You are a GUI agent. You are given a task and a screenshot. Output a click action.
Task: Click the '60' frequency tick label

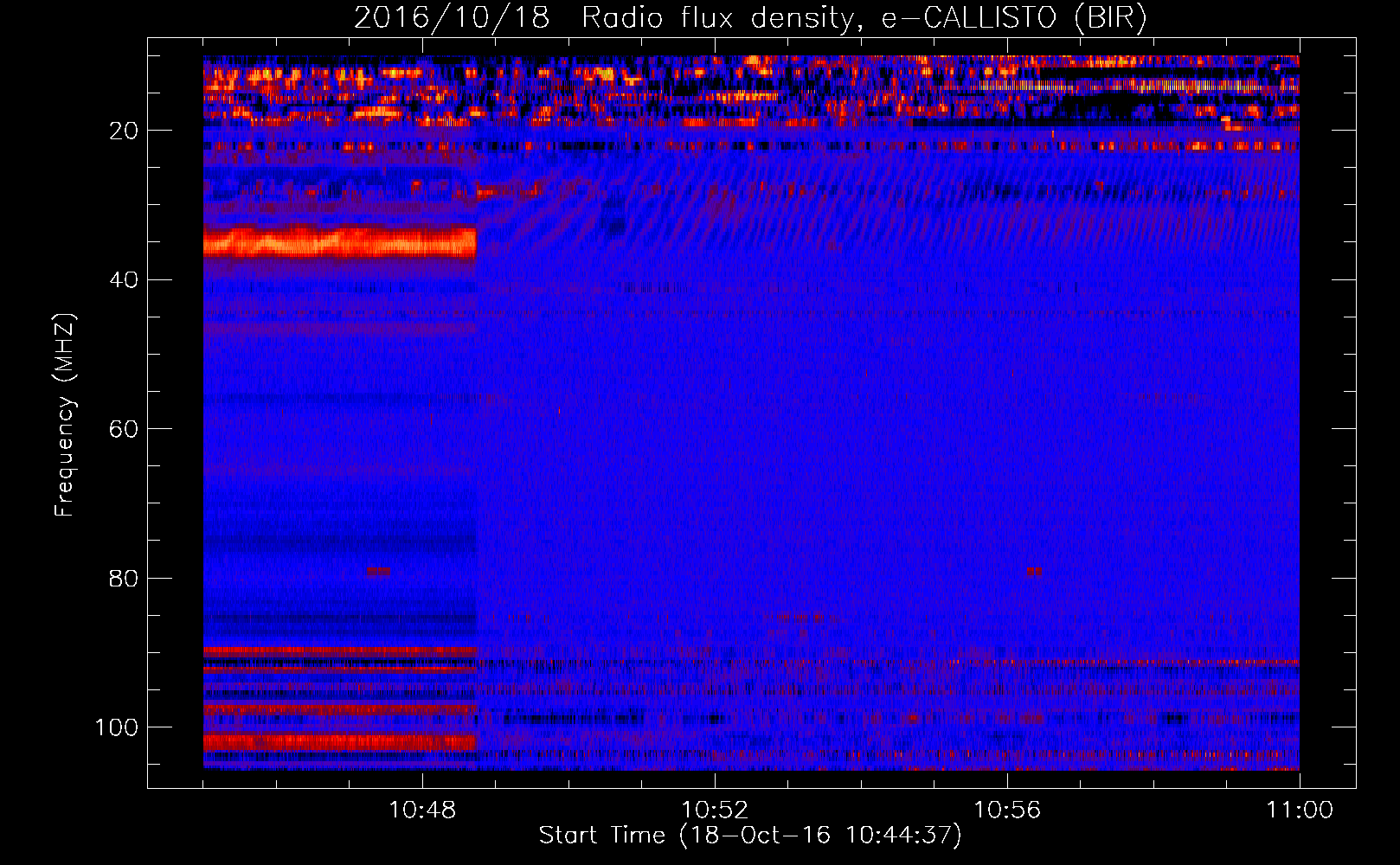point(124,429)
